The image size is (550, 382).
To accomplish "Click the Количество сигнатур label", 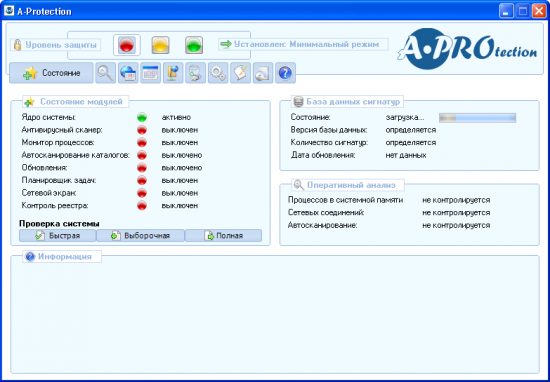I will (x=329, y=143).
